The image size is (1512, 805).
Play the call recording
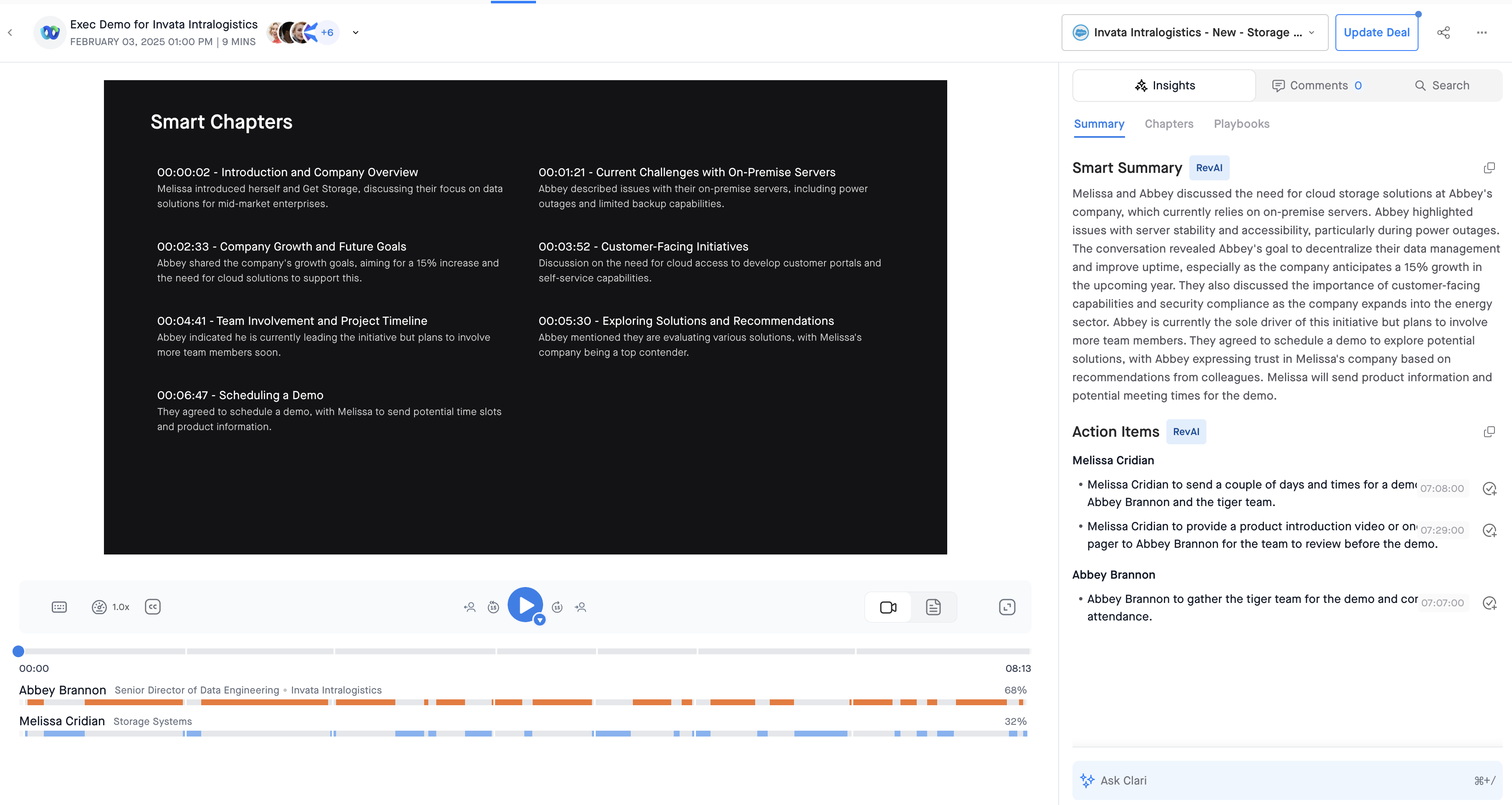525,605
